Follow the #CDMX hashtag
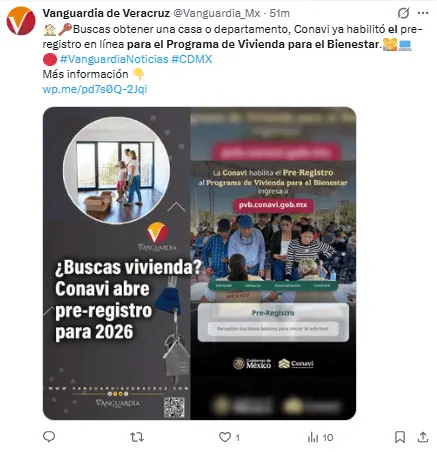 (x=192, y=59)
